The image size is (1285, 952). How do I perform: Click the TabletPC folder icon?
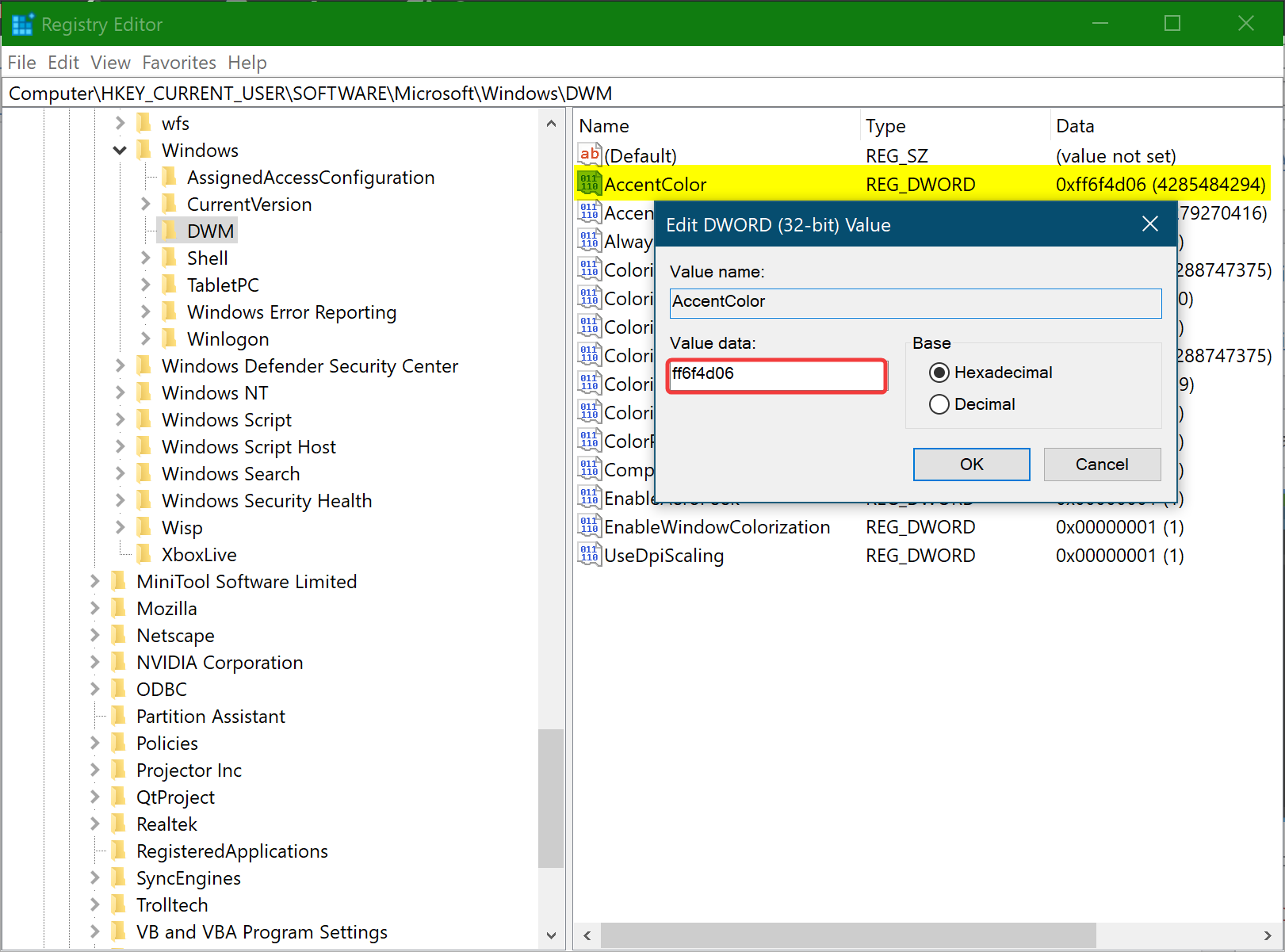[169, 285]
